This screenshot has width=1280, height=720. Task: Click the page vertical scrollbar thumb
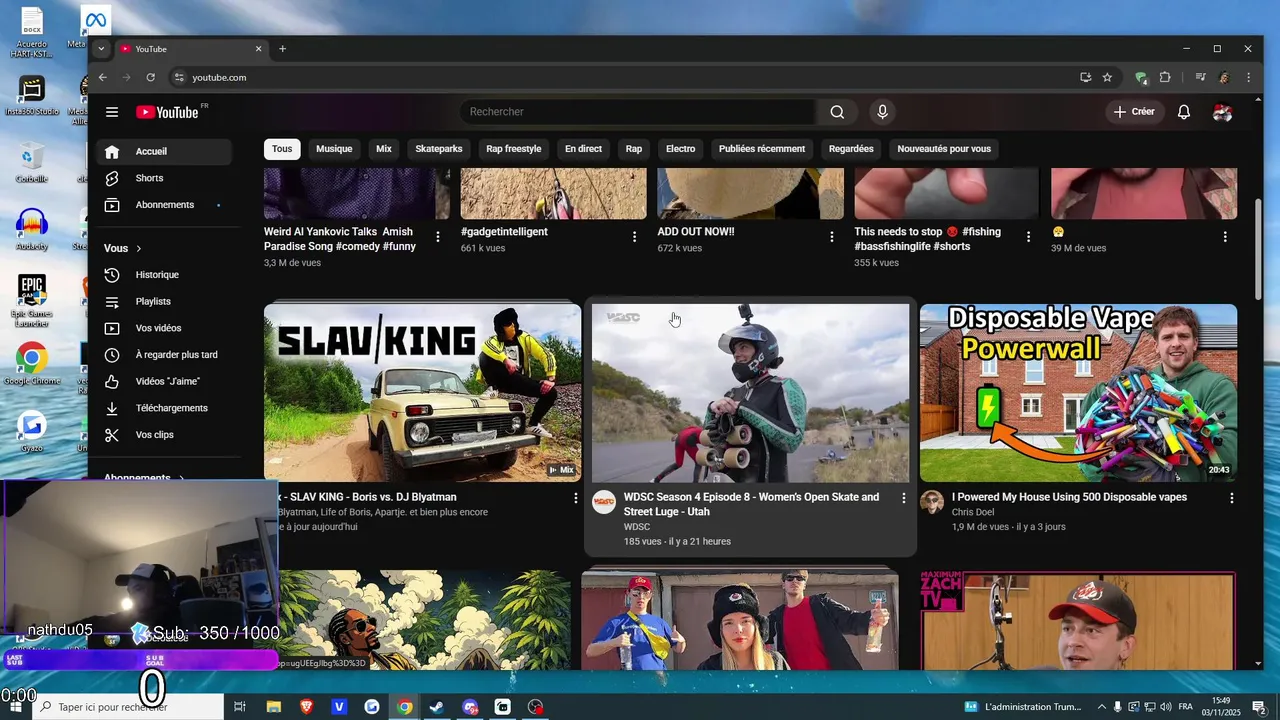1258,248
